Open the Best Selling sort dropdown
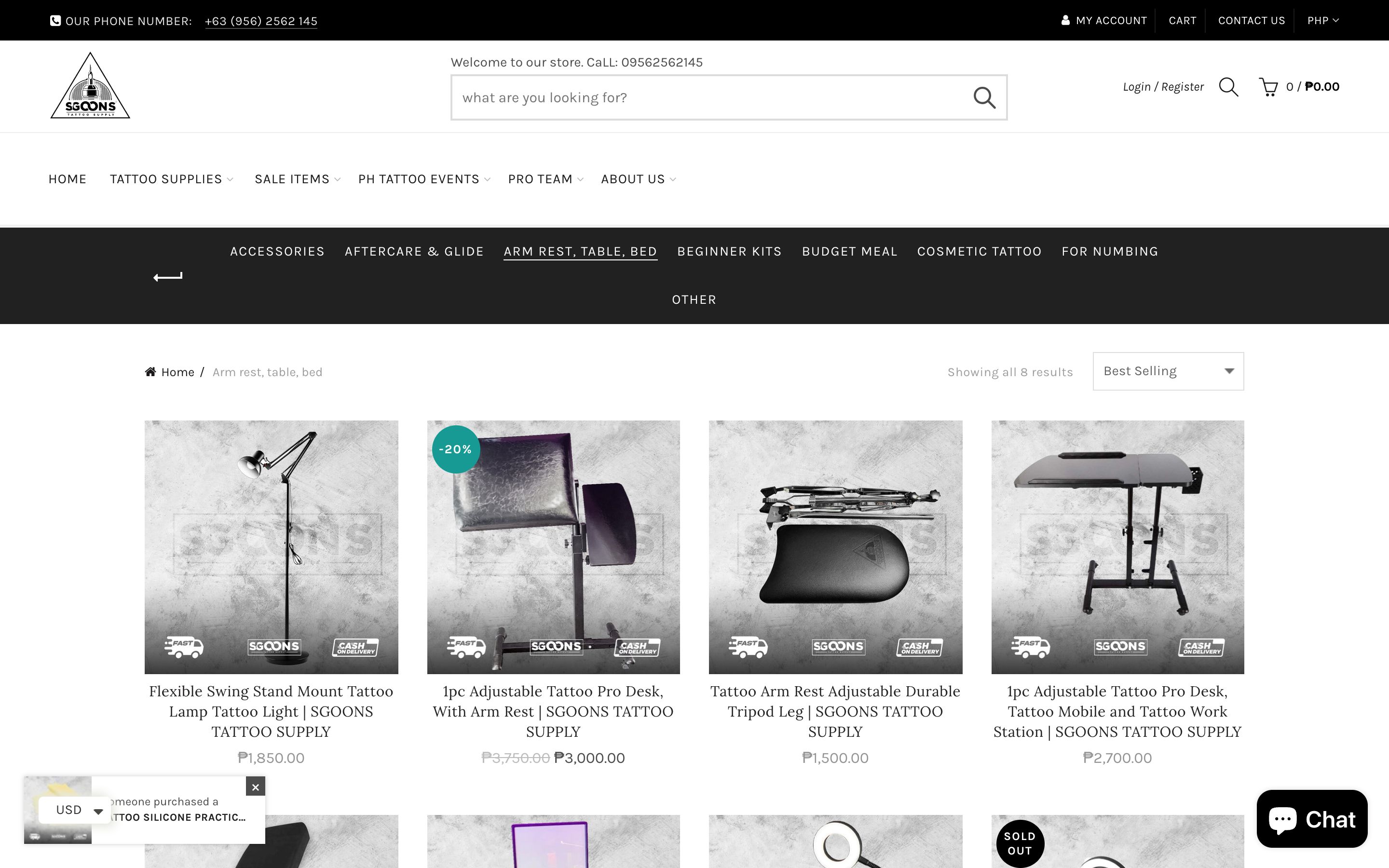This screenshot has height=868, width=1389. click(x=1168, y=371)
